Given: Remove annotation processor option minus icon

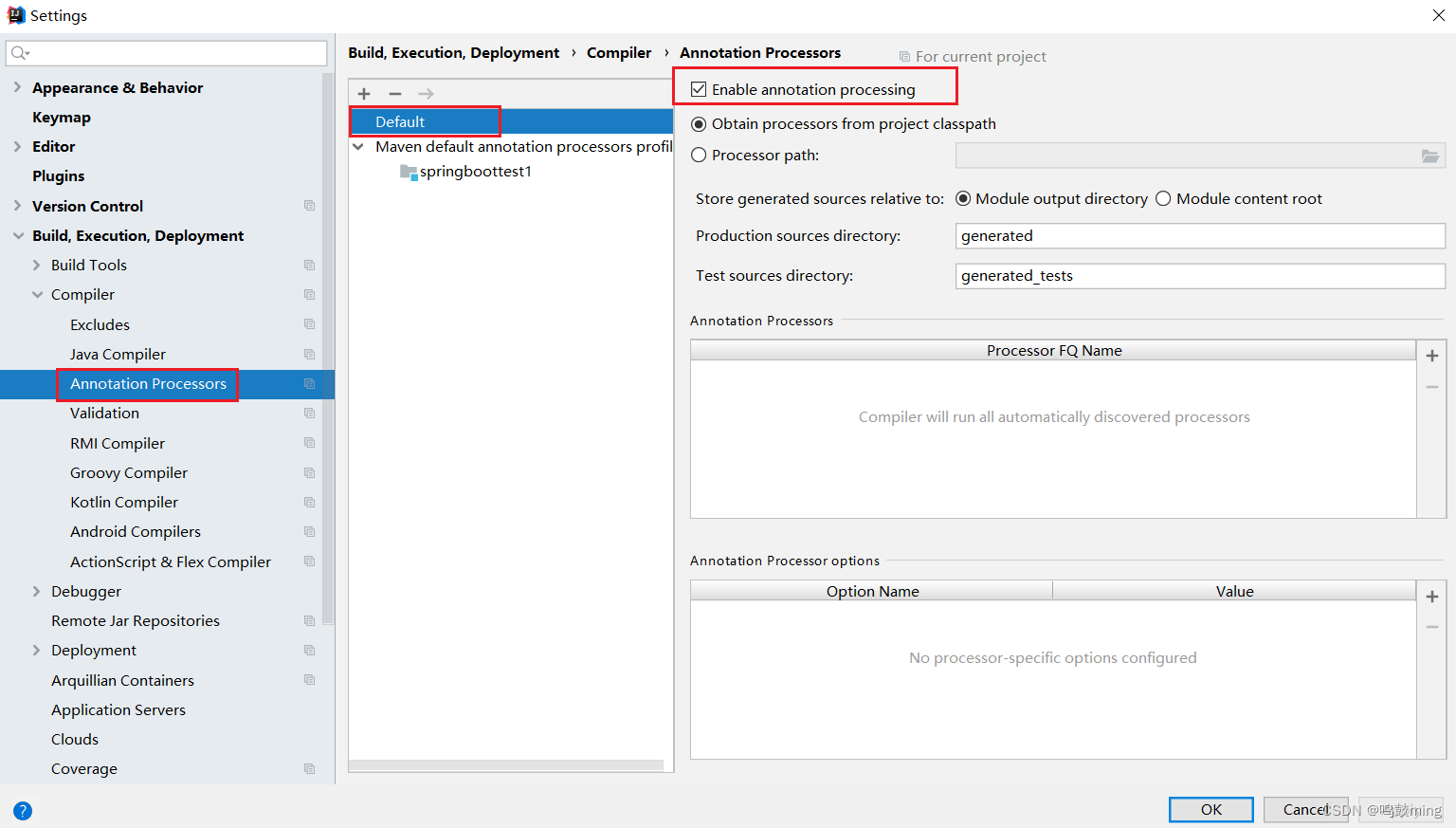Looking at the screenshot, I should (1432, 627).
